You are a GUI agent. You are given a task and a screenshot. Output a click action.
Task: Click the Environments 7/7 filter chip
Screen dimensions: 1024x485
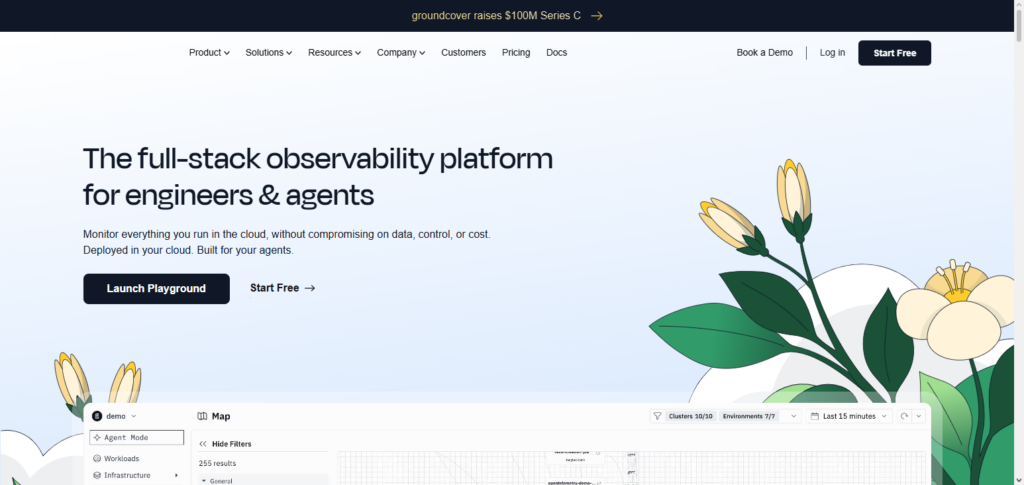pyautogui.click(x=749, y=416)
